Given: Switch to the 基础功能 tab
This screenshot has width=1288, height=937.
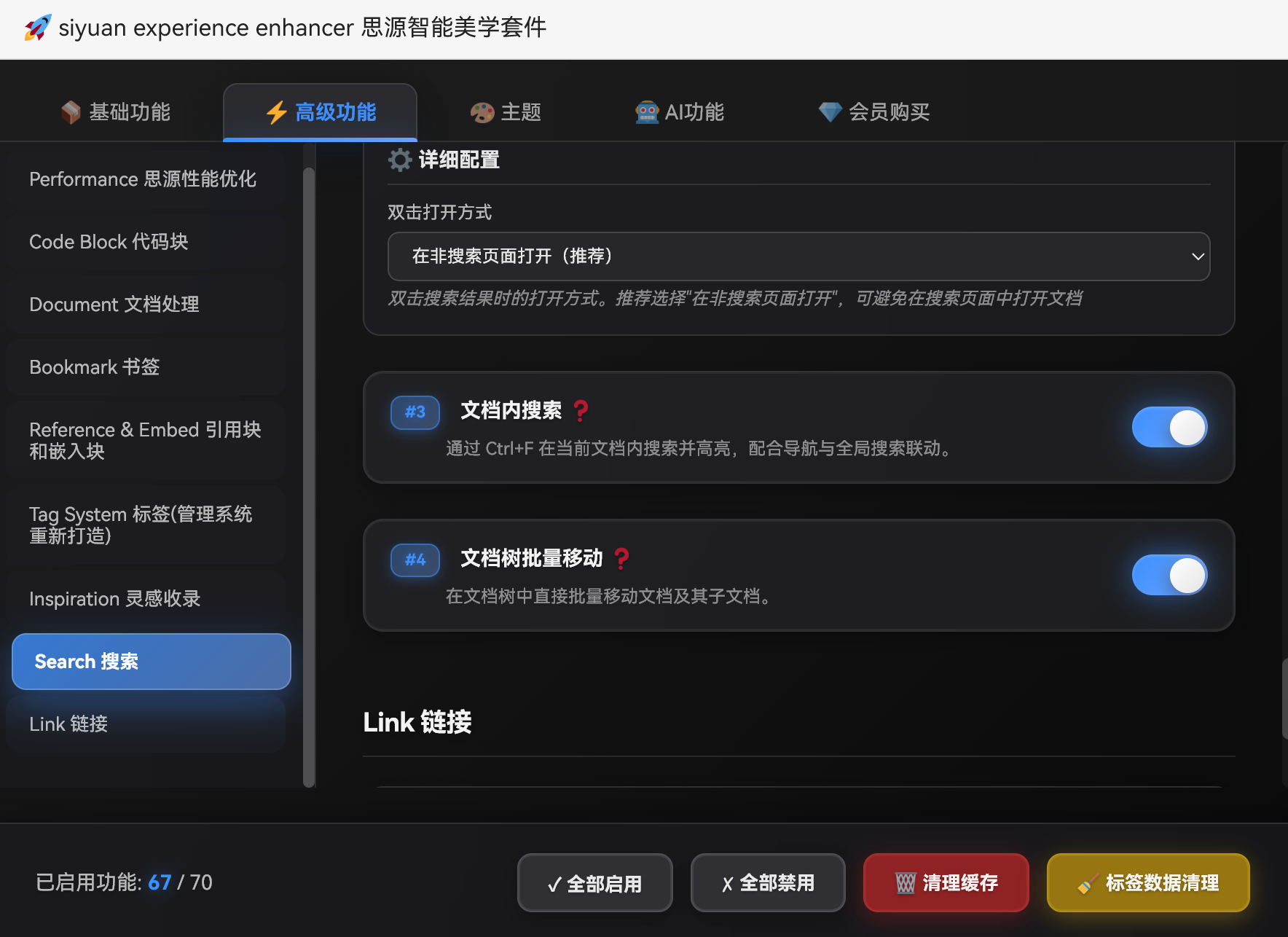Looking at the screenshot, I should [x=116, y=112].
